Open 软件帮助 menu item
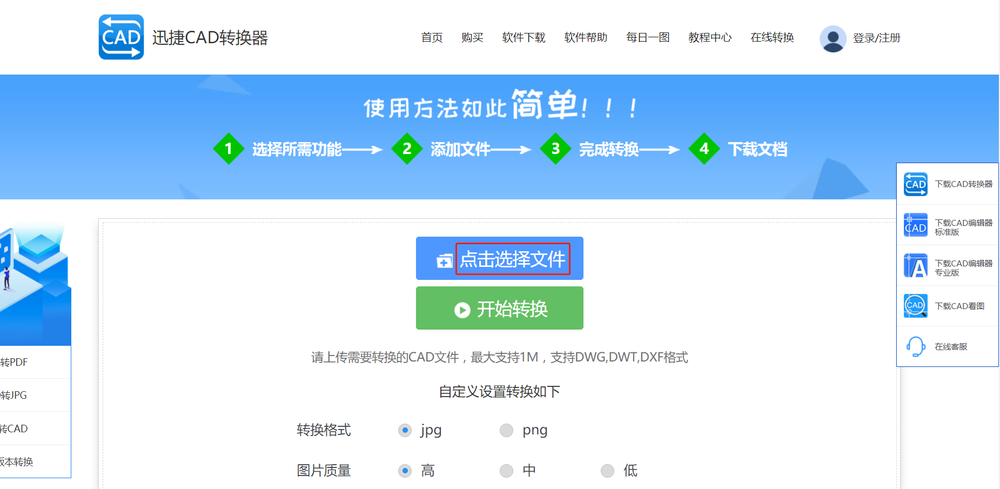 tap(585, 38)
